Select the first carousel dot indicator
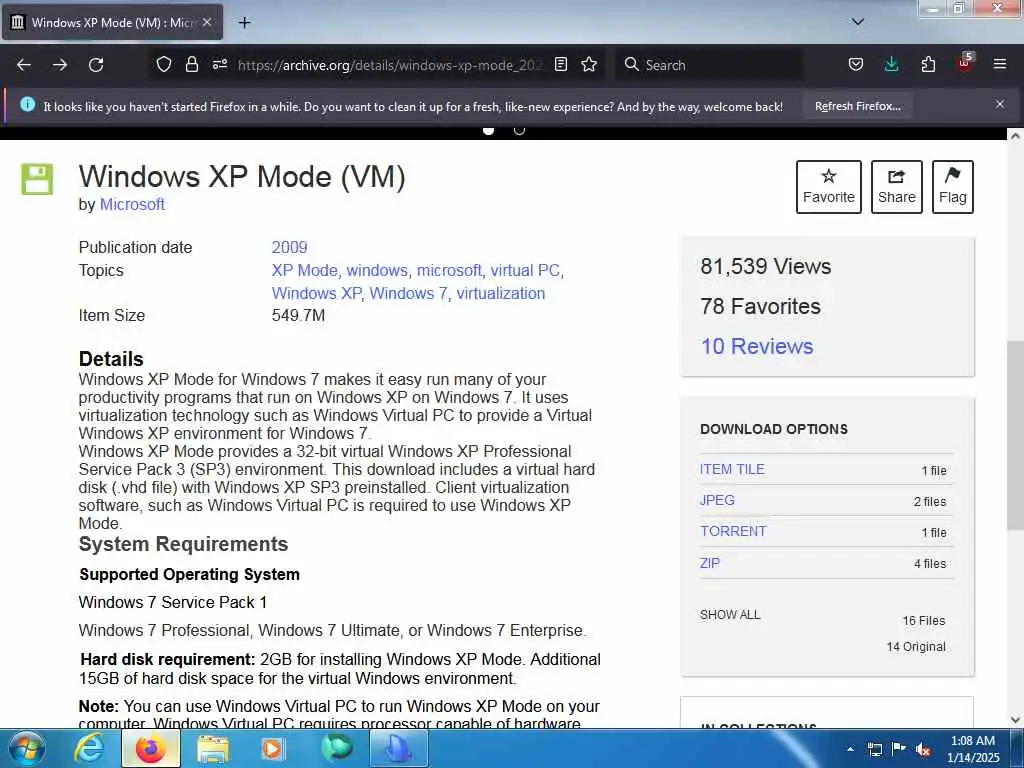1024x768 pixels. (x=488, y=130)
